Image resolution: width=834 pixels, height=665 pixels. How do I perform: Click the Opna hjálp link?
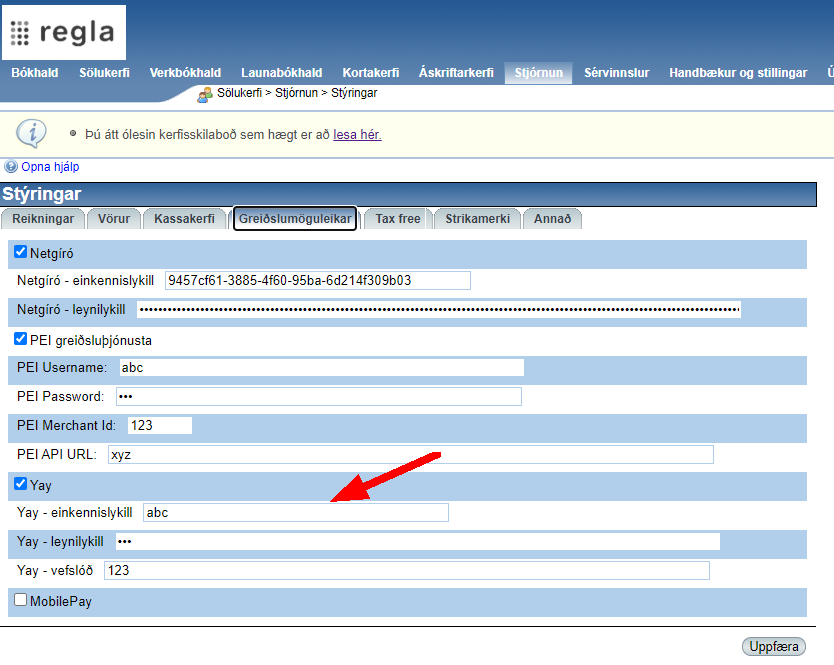50,167
